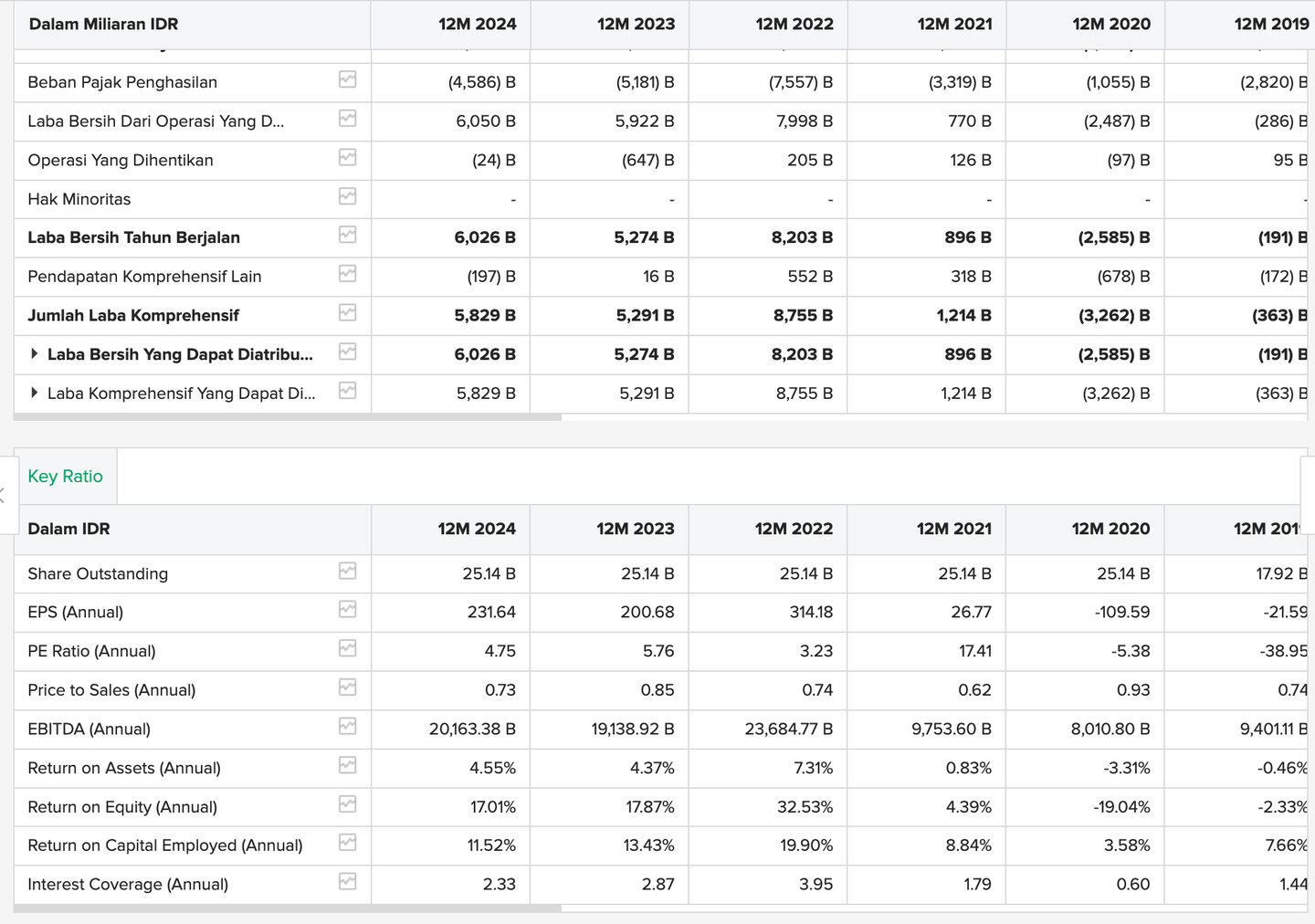This screenshot has width=1315, height=924.
Task: Click chart icon for Share Outstanding row
Action: [x=347, y=572]
